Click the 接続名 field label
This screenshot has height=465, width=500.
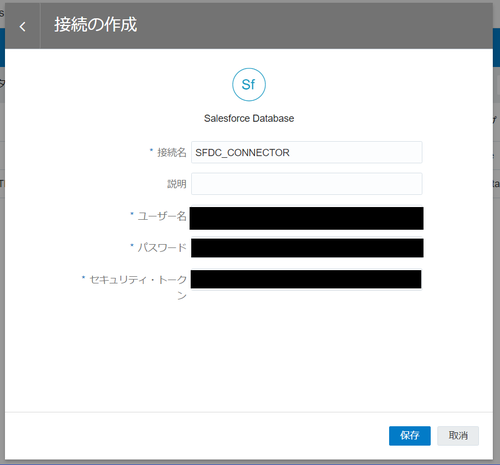click(172, 152)
